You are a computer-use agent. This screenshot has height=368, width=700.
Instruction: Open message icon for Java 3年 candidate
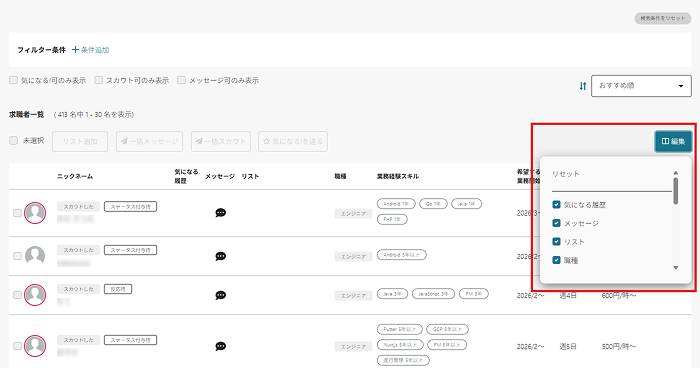221,295
